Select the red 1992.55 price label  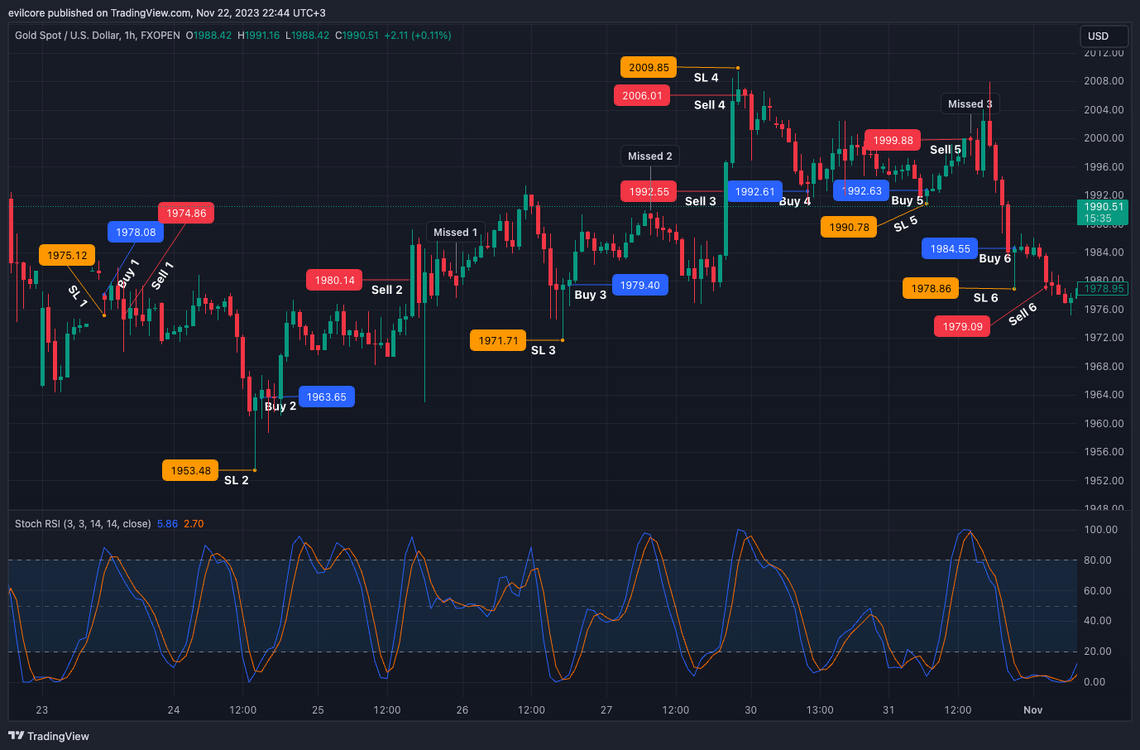pos(649,192)
